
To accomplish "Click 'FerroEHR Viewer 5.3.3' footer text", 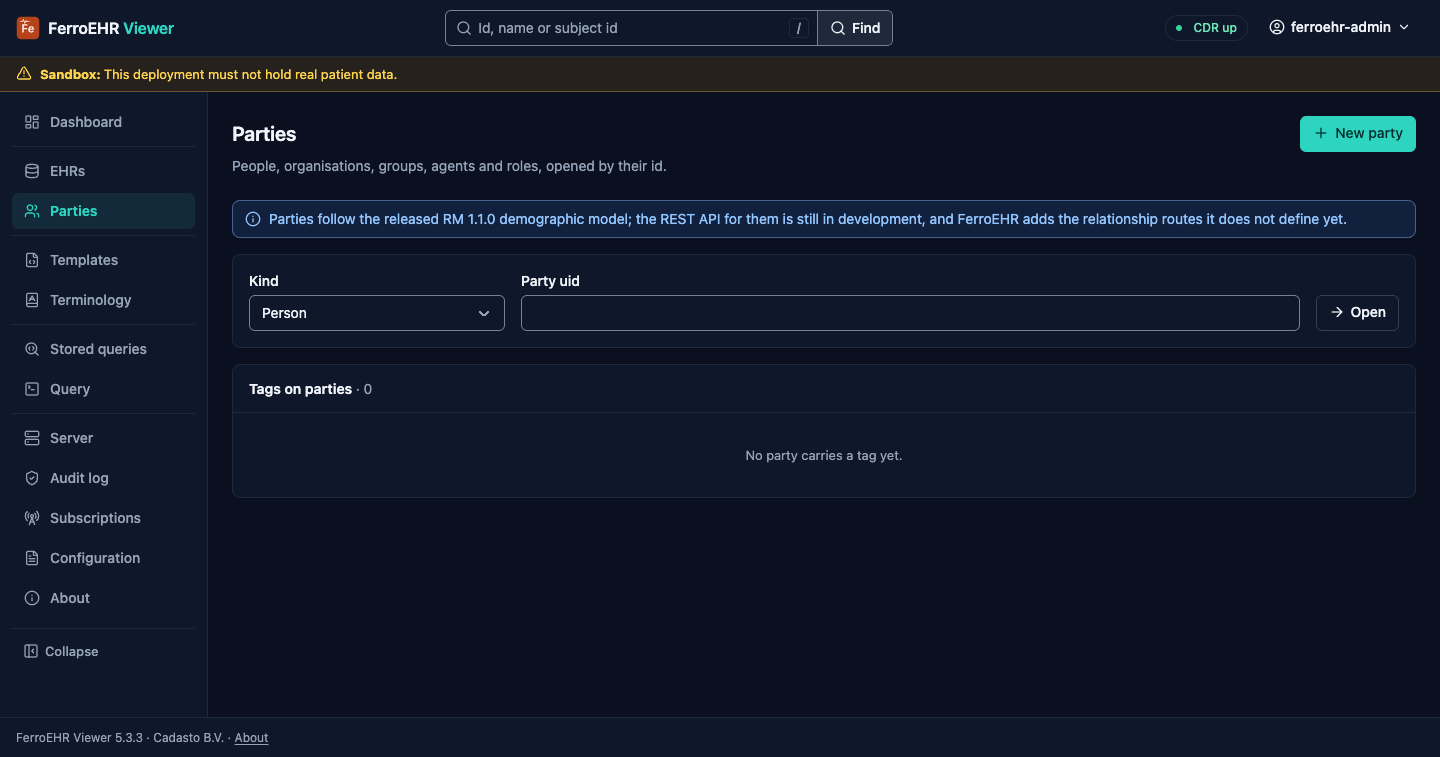I will (80, 738).
